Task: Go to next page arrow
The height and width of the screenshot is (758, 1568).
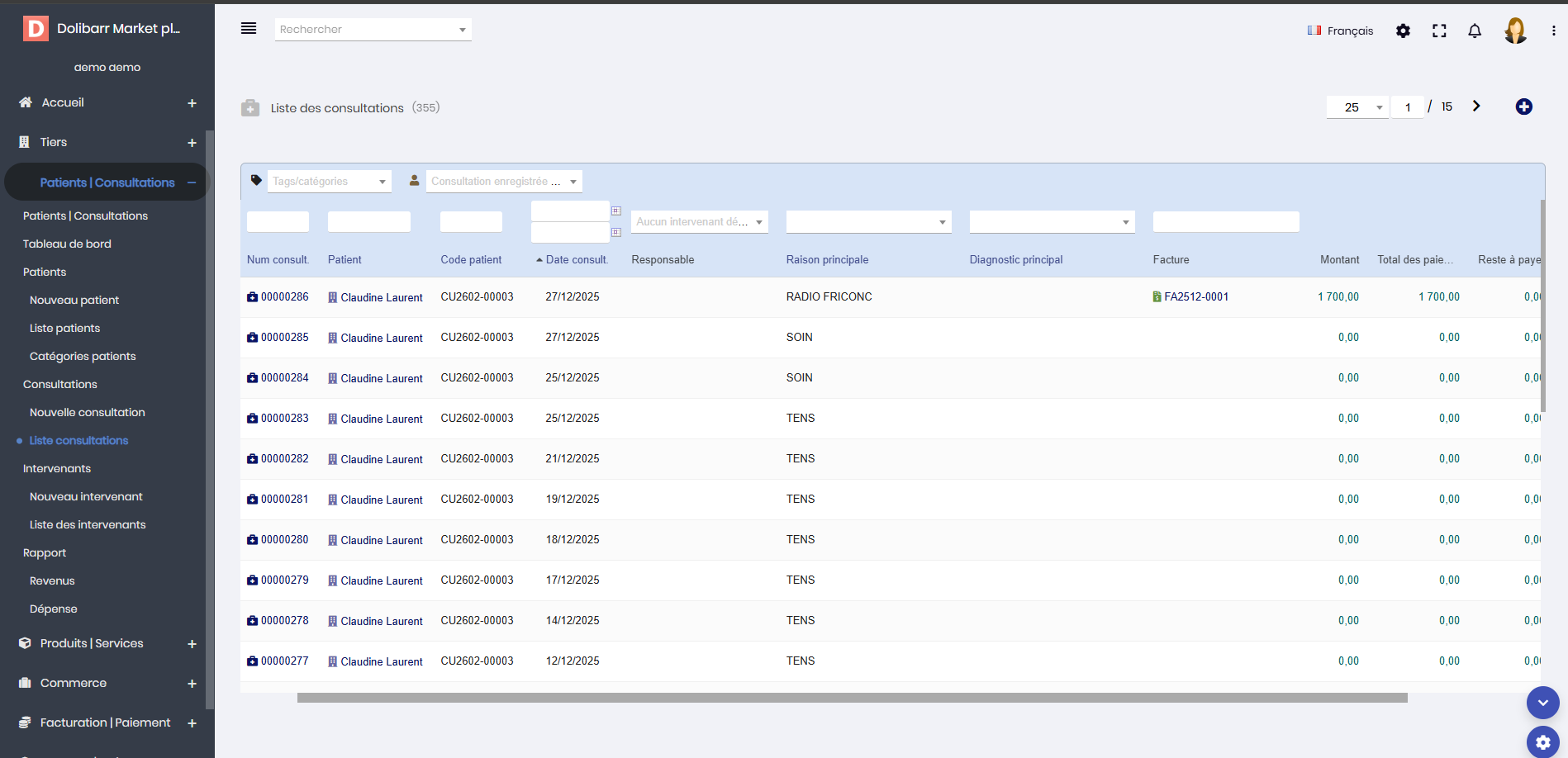Action: click(x=1476, y=107)
